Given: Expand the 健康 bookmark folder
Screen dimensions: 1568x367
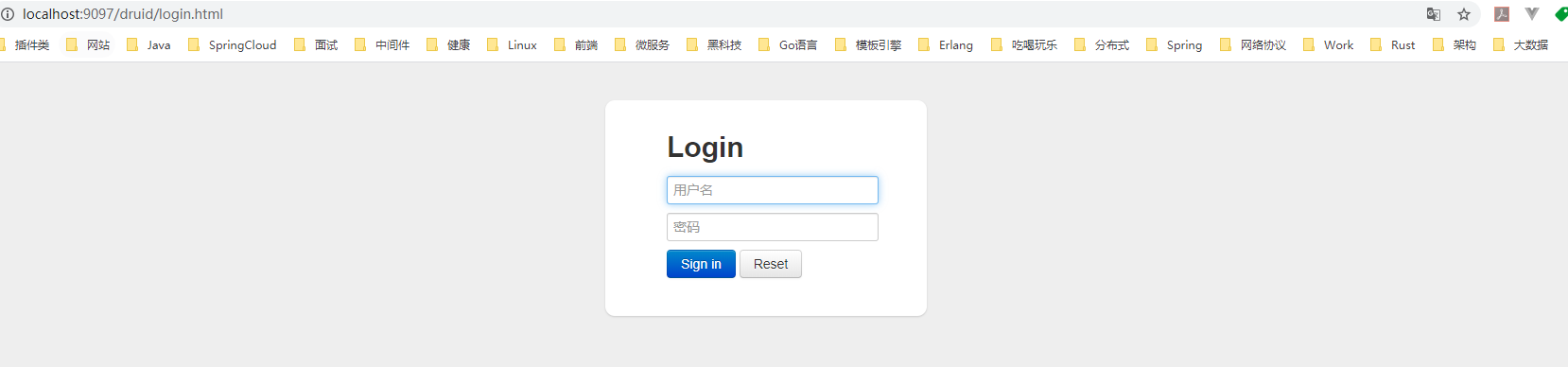Looking at the screenshot, I should [x=448, y=44].
